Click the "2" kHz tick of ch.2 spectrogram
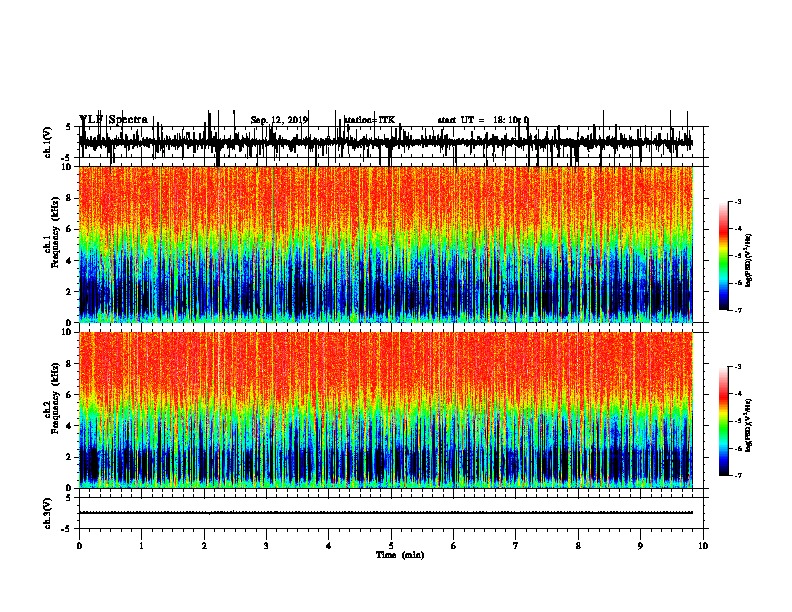This screenshot has width=792, height=612. 69,457
